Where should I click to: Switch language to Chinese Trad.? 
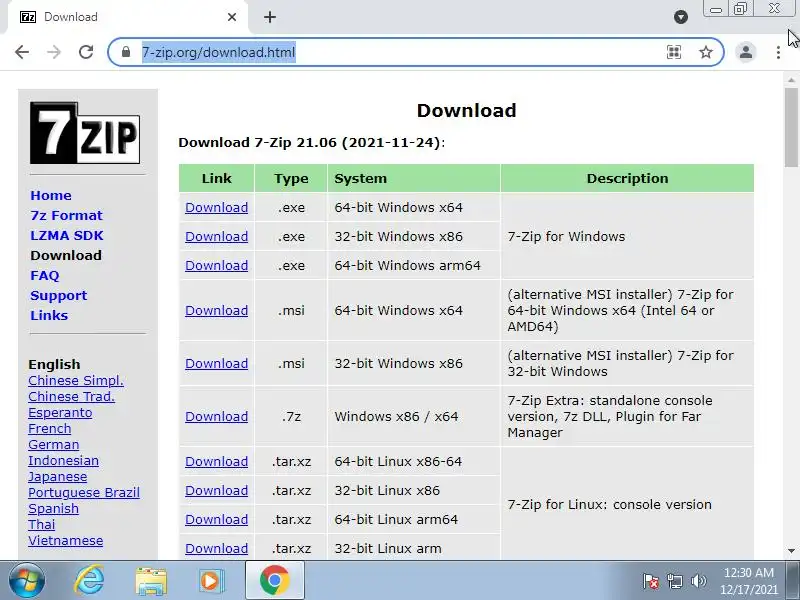click(71, 396)
